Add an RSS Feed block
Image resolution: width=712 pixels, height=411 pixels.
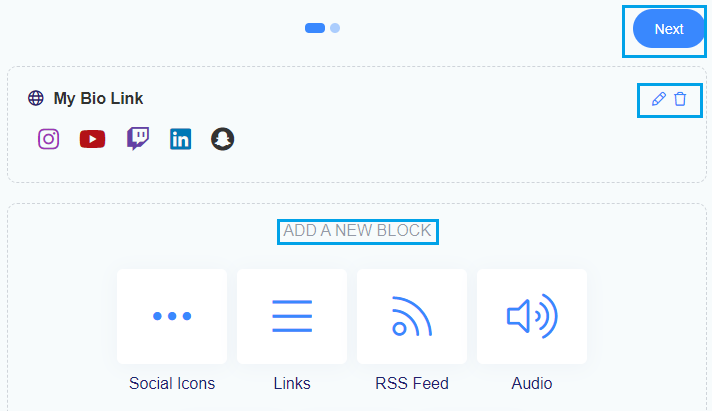click(412, 316)
